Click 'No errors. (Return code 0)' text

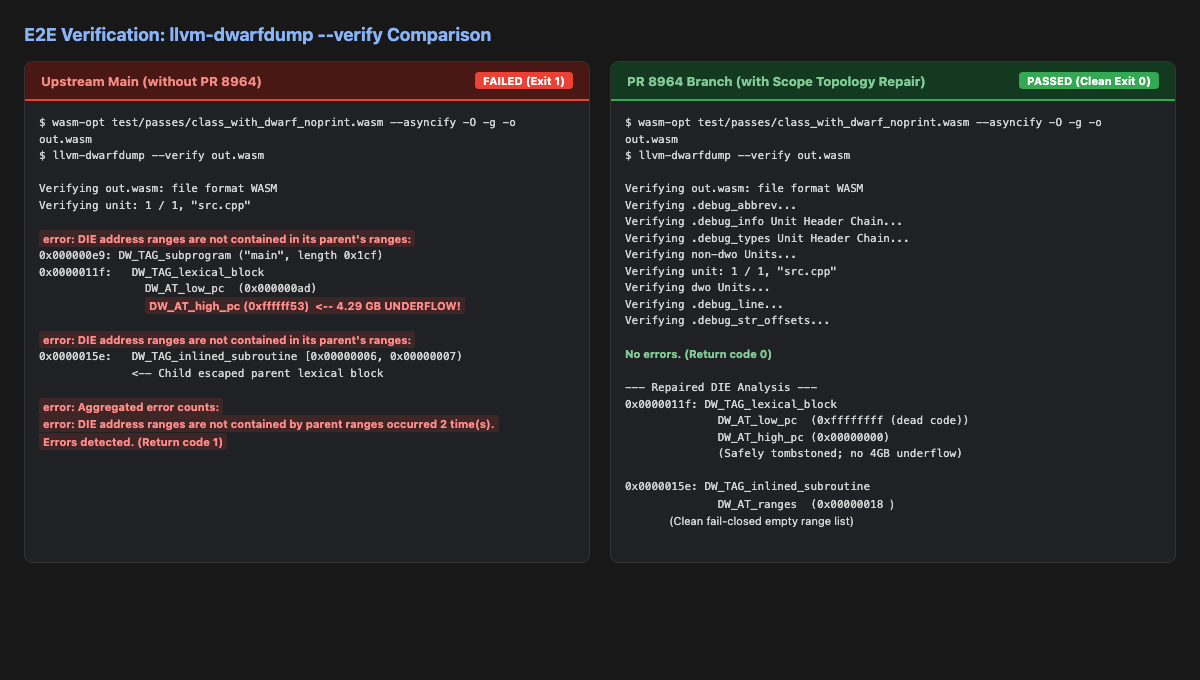click(x=698, y=354)
